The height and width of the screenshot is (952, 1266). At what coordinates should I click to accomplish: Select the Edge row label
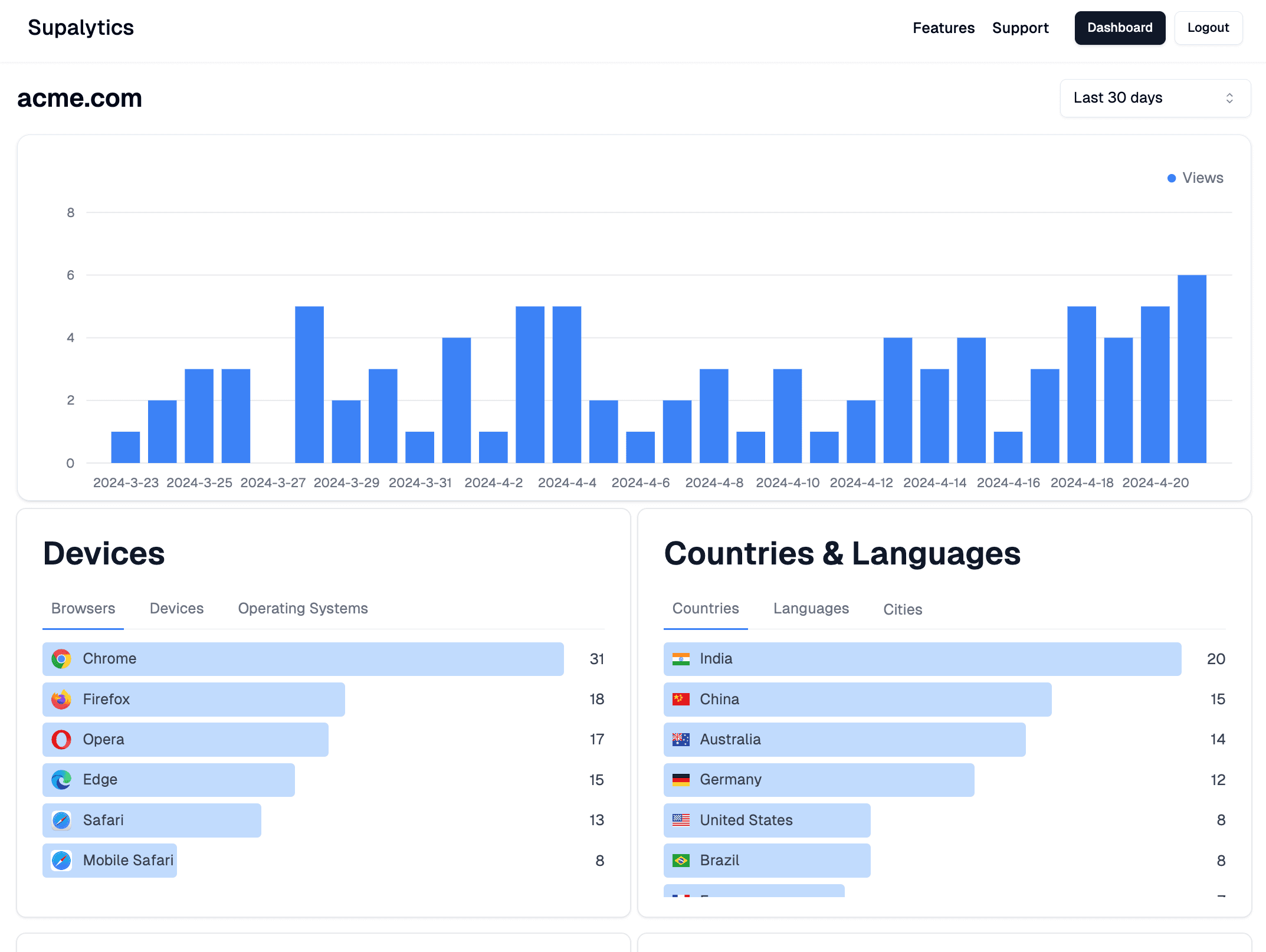tap(100, 780)
